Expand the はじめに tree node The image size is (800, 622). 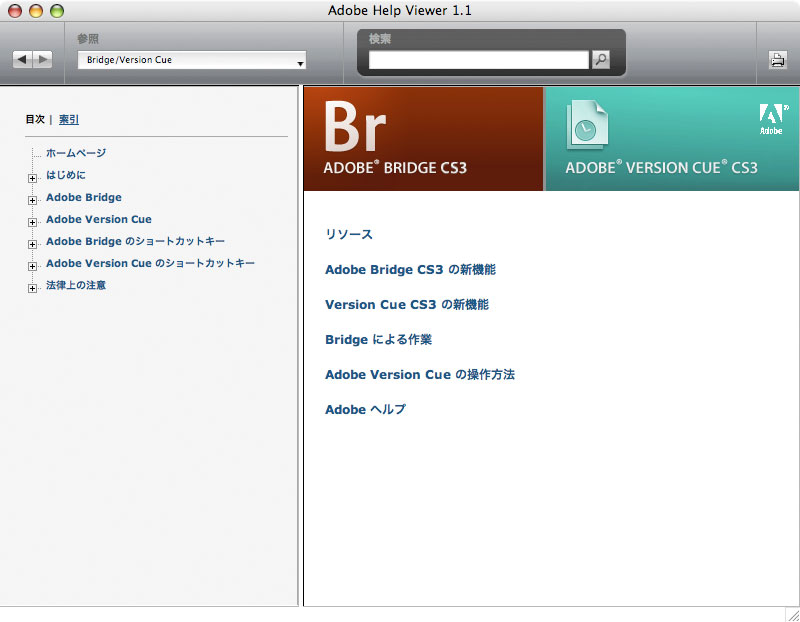point(32,178)
